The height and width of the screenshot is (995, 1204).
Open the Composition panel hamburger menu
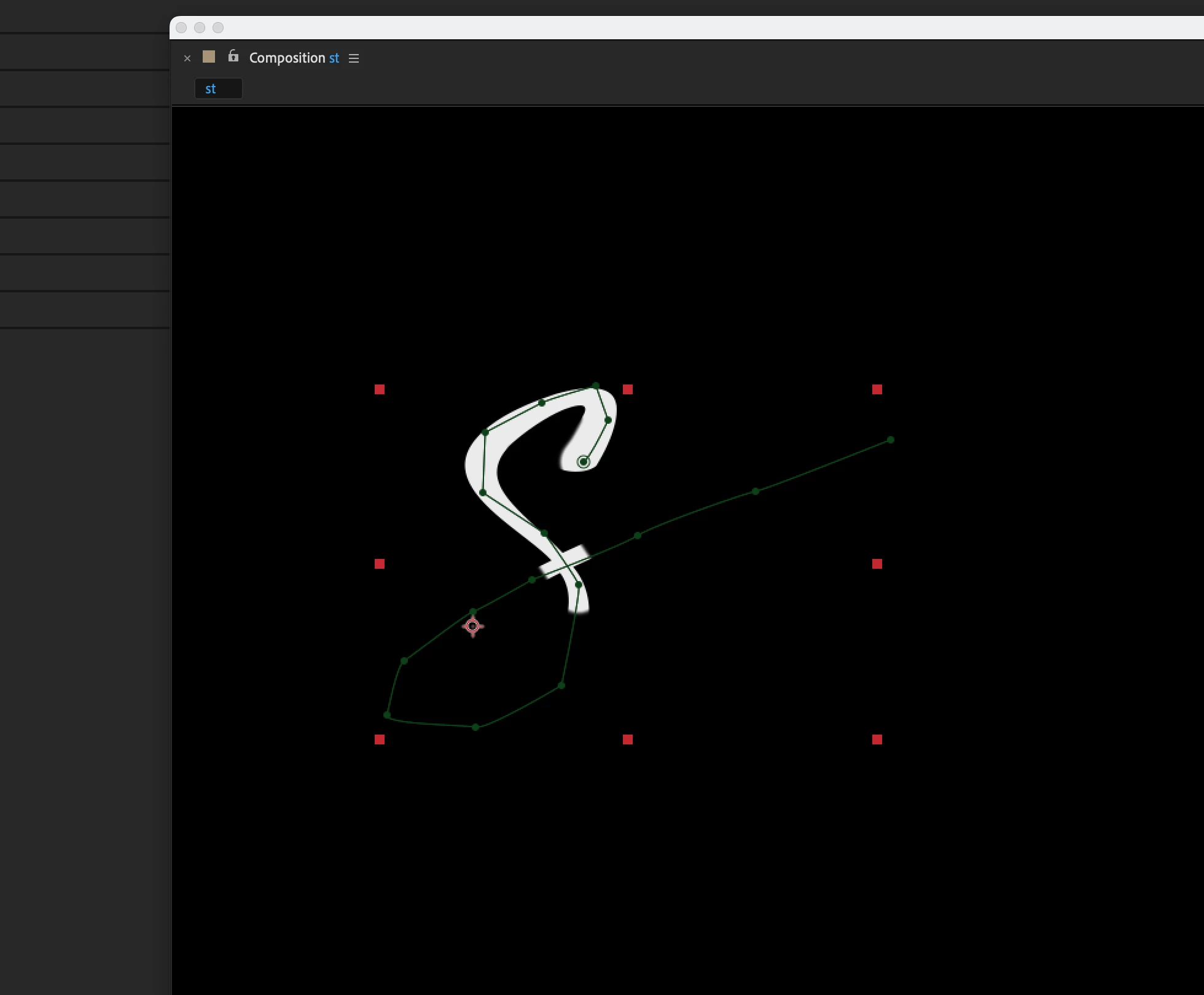[x=354, y=58]
